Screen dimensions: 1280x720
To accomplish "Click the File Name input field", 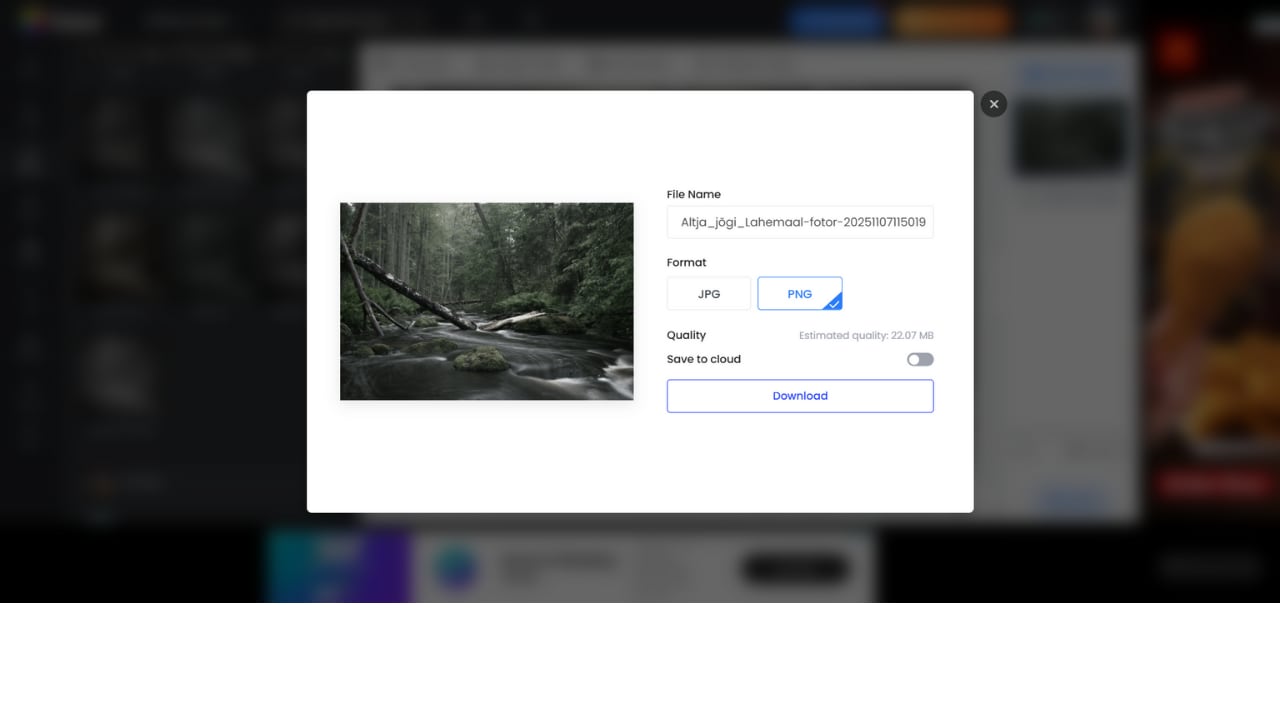I will (799, 222).
